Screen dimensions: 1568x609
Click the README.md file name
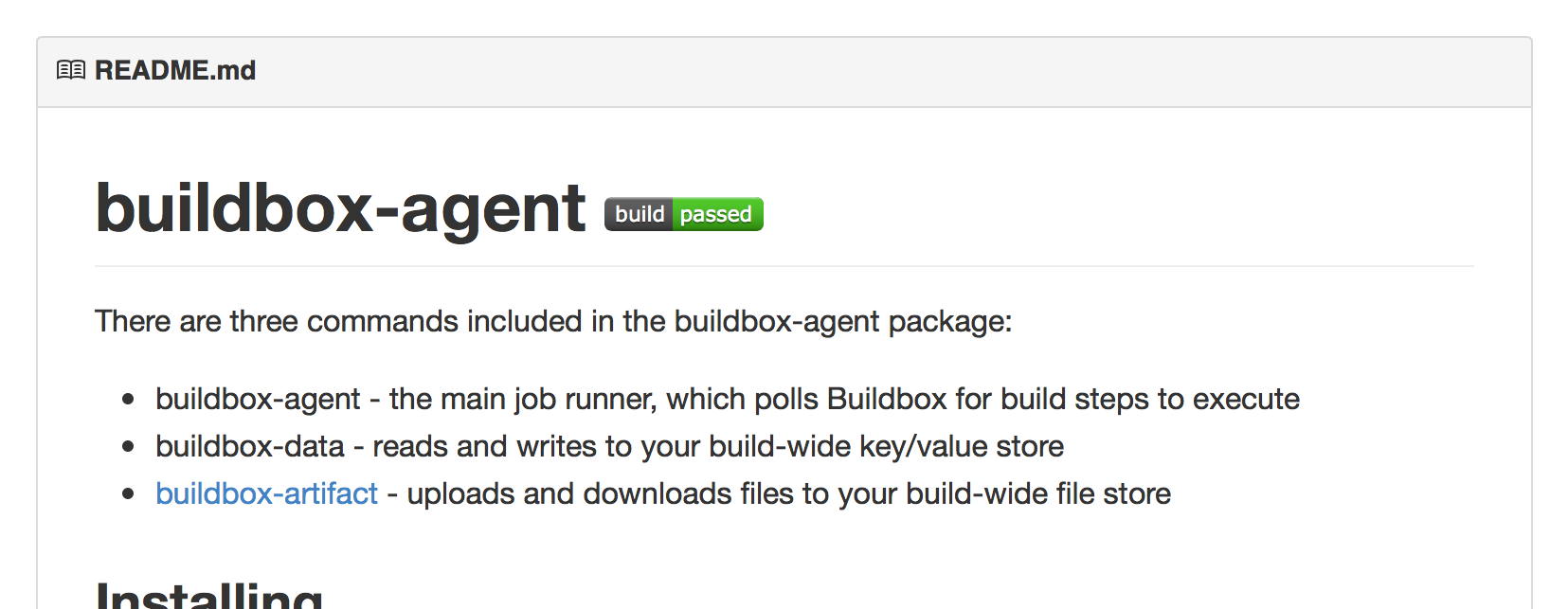(175, 70)
